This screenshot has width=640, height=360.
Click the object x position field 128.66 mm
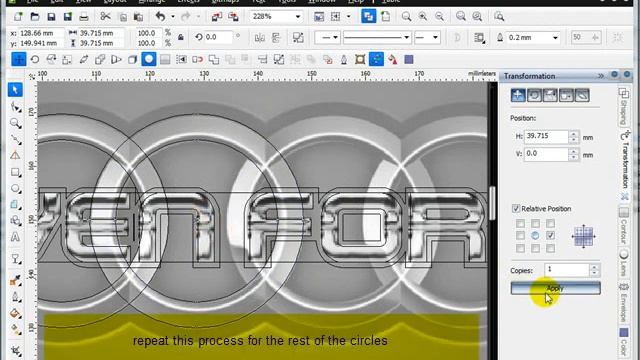(42, 33)
